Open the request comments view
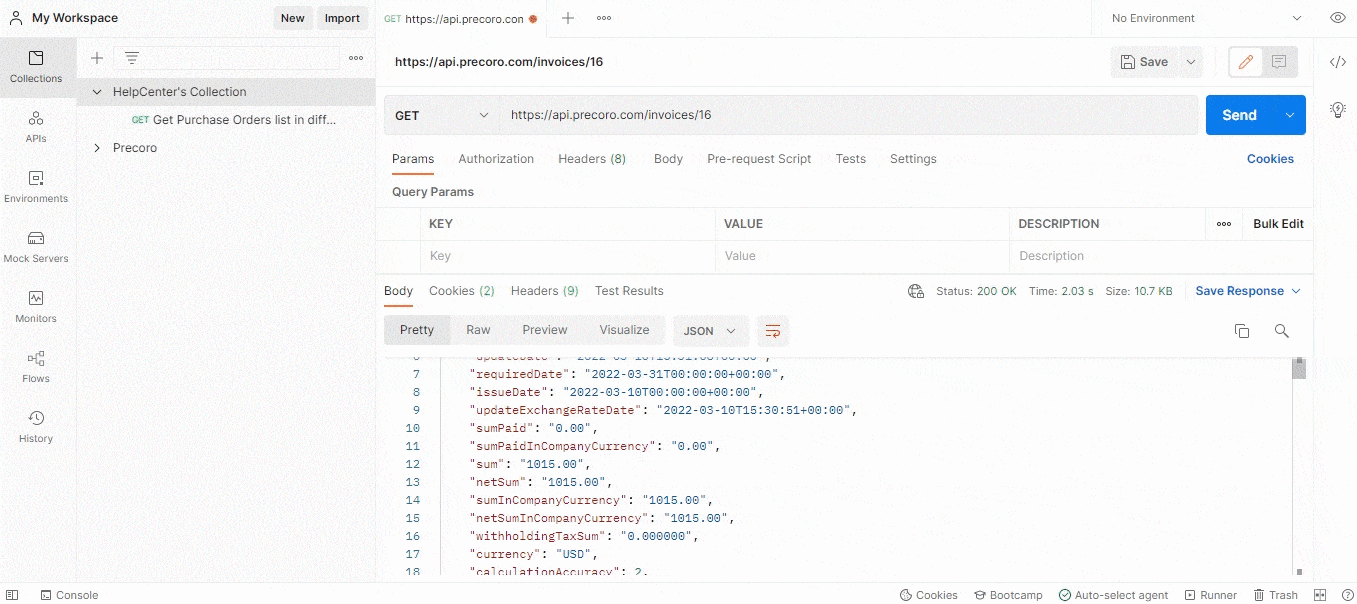This screenshot has height=604, width=1357. click(x=1279, y=62)
